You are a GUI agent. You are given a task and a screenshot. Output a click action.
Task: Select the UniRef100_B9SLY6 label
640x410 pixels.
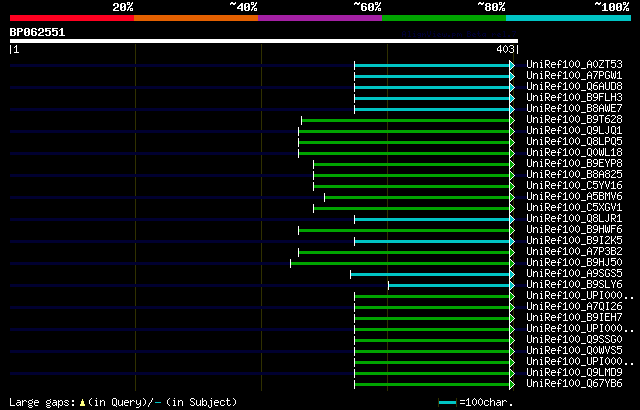coord(574,285)
